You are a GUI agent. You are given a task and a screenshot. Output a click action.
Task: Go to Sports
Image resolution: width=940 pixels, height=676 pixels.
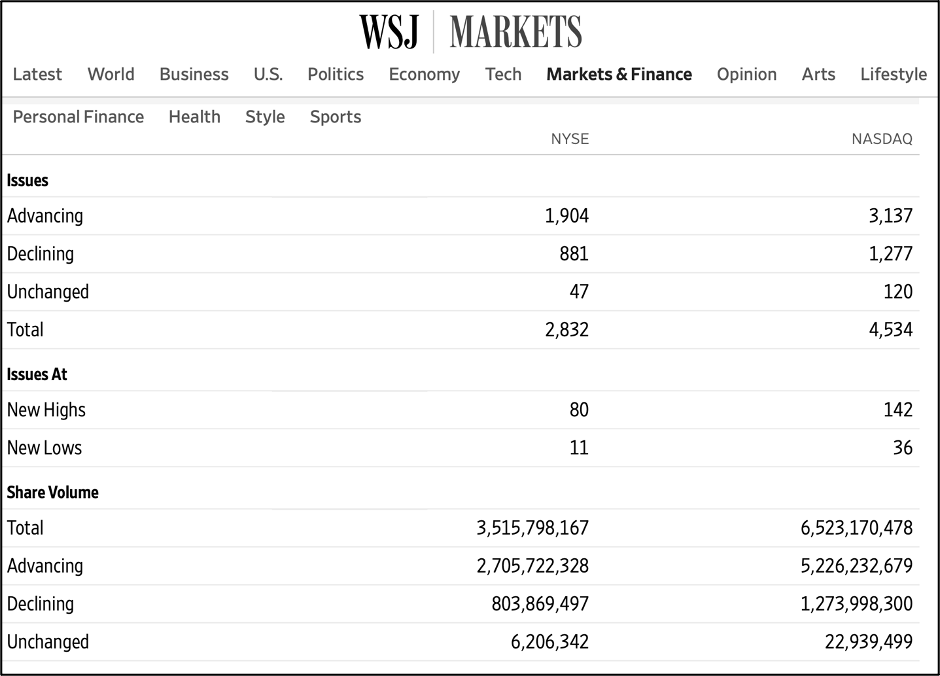coord(336,117)
